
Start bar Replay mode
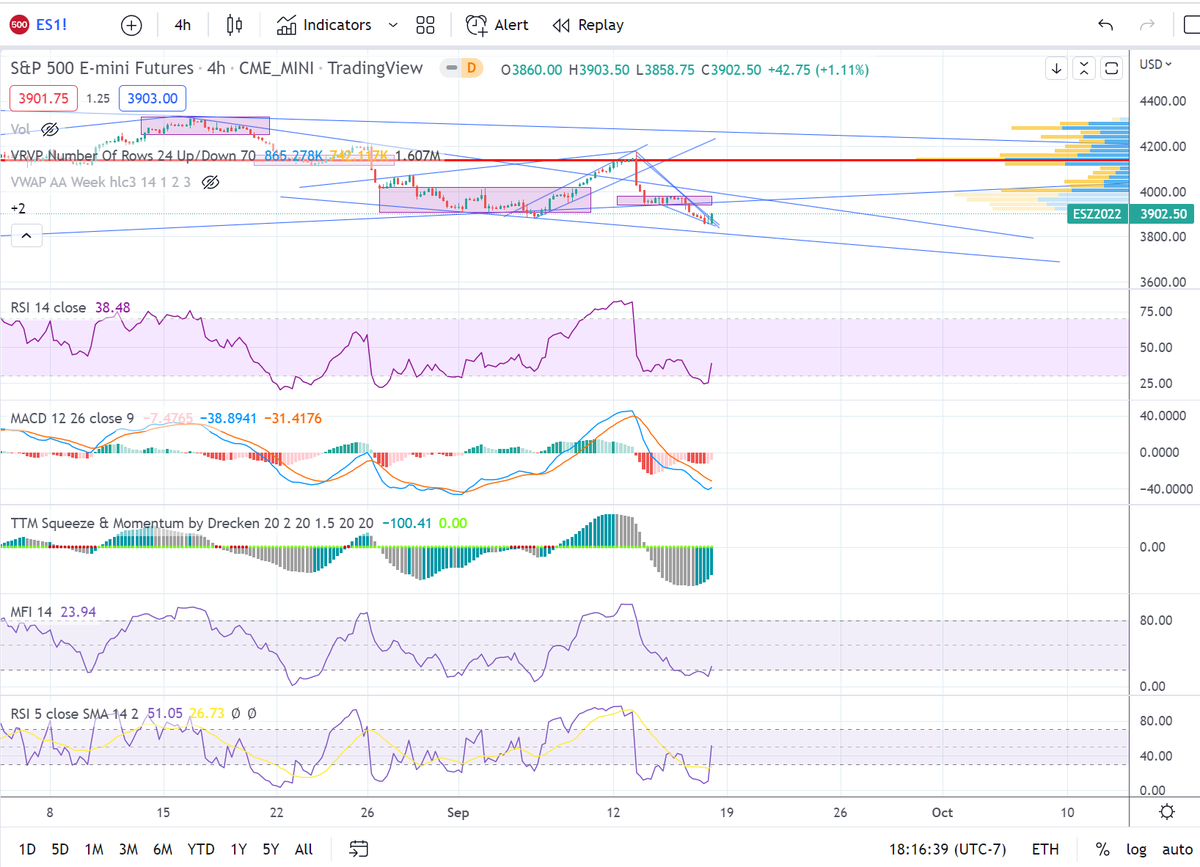coord(588,25)
